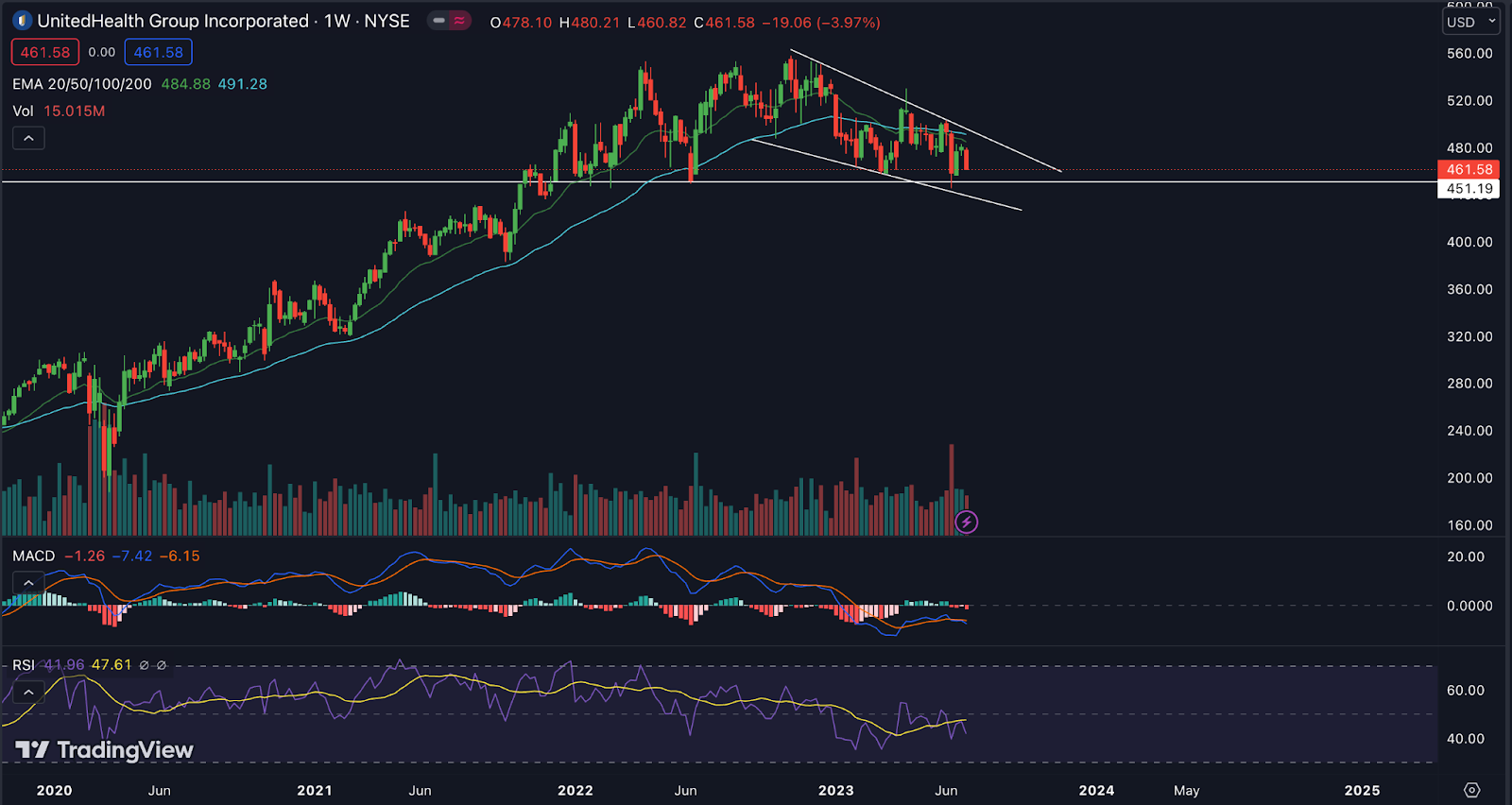This screenshot has width=1512, height=805.
Task: Click the change value −19.06 (−3.97%)
Action: point(821,22)
